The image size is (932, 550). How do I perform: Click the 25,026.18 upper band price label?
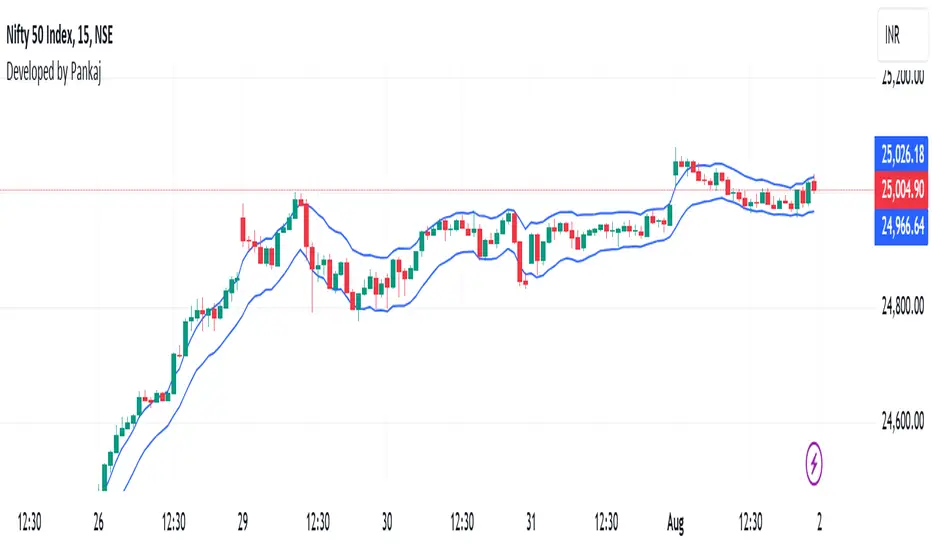tap(902, 155)
